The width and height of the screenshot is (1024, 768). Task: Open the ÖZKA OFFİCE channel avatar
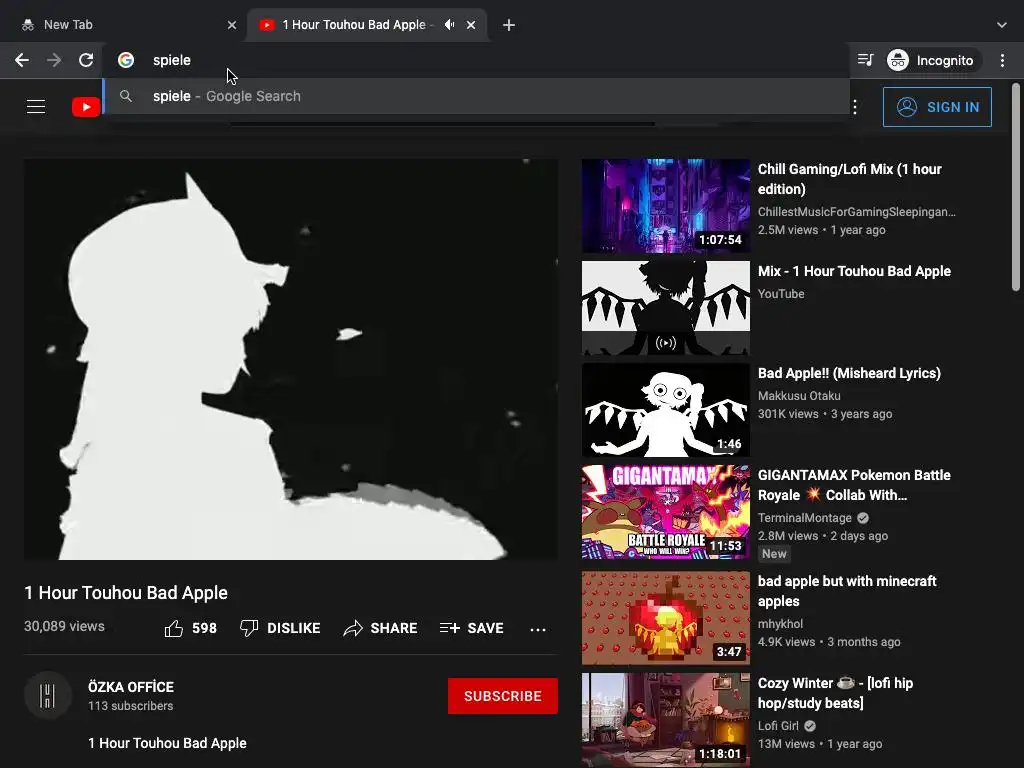tap(48, 696)
